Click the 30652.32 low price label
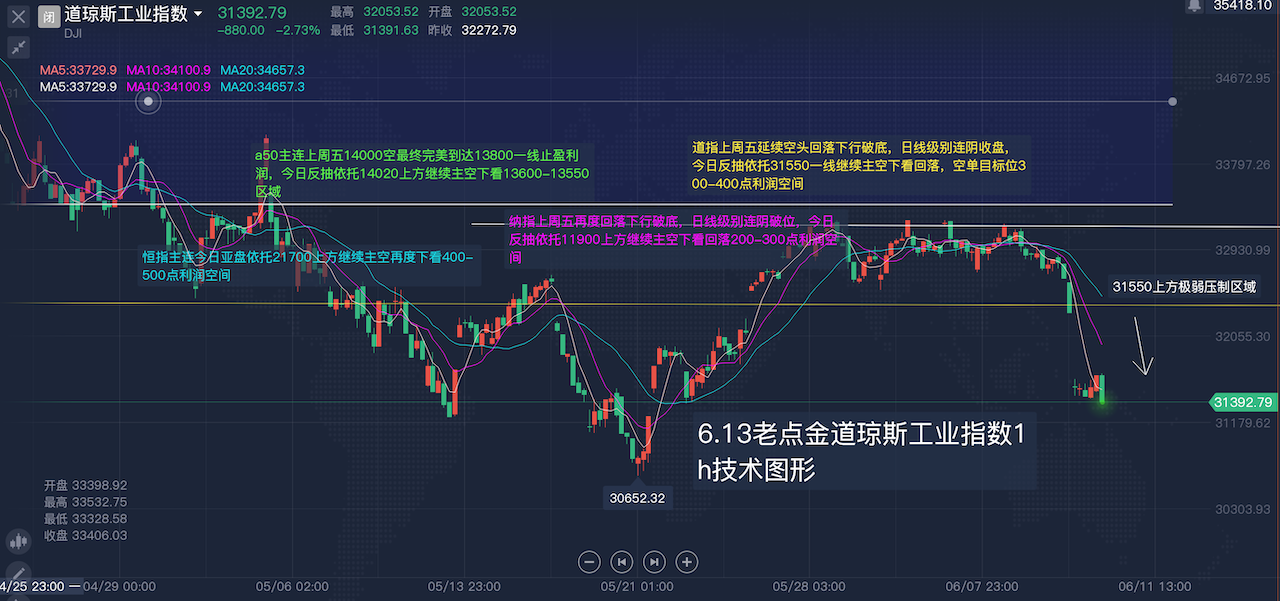The width and height of the screenshot is (1280, 601). point(638,497)
